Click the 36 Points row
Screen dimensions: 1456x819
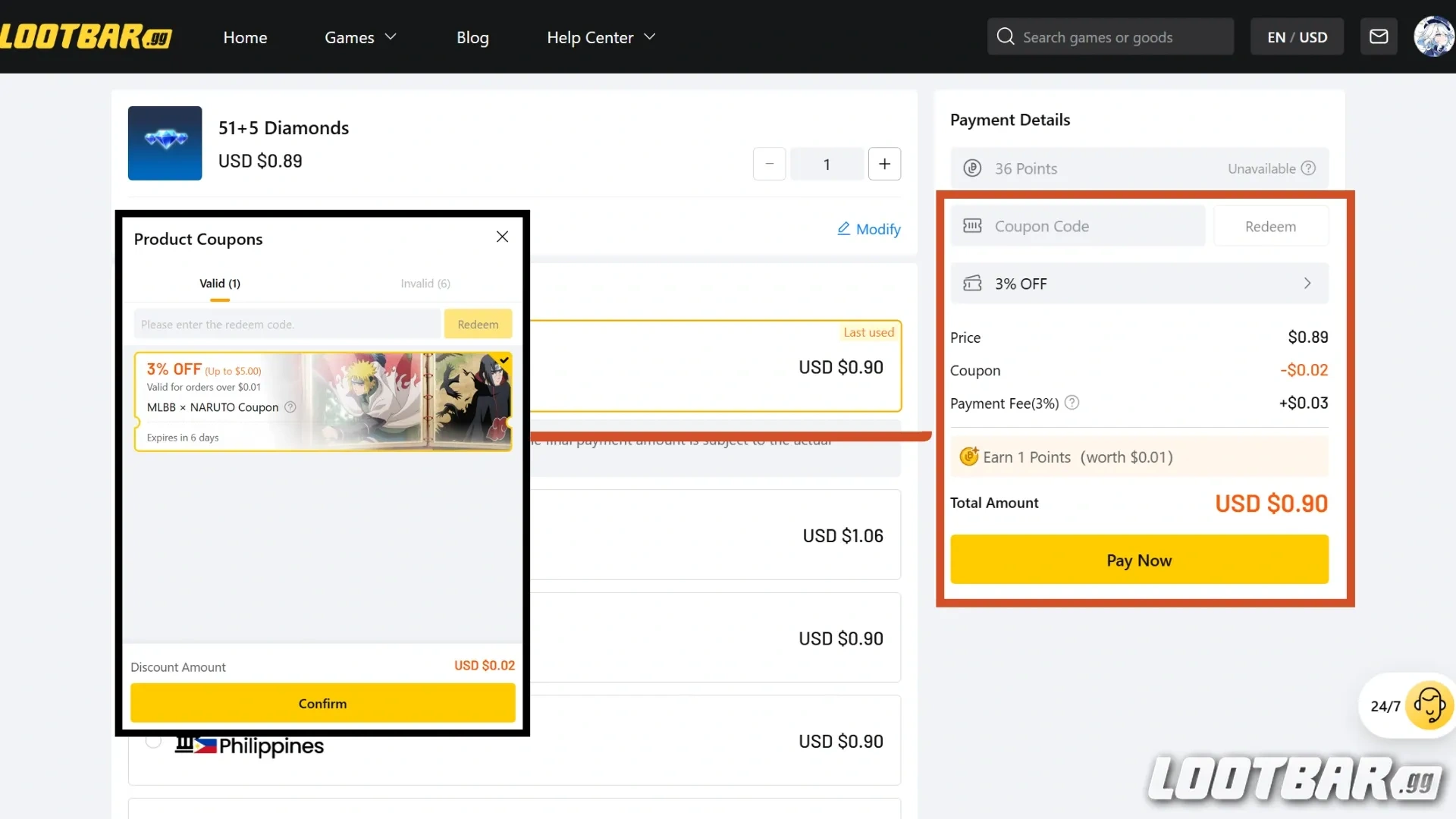tap(1139, 168)
